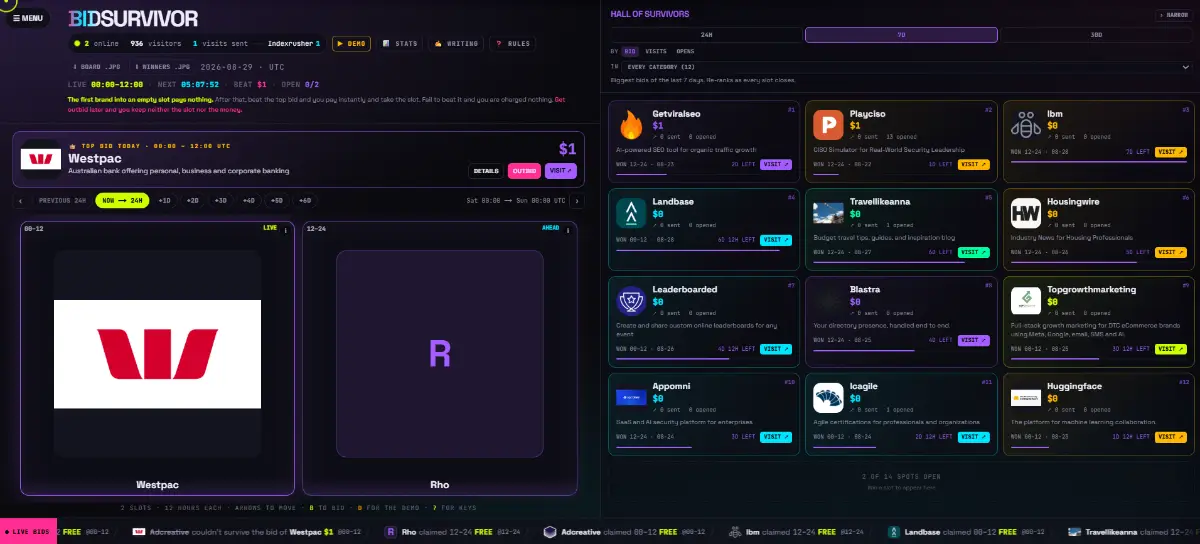Jump ahead +2D
1200x544 pixels.
[193, 200]
